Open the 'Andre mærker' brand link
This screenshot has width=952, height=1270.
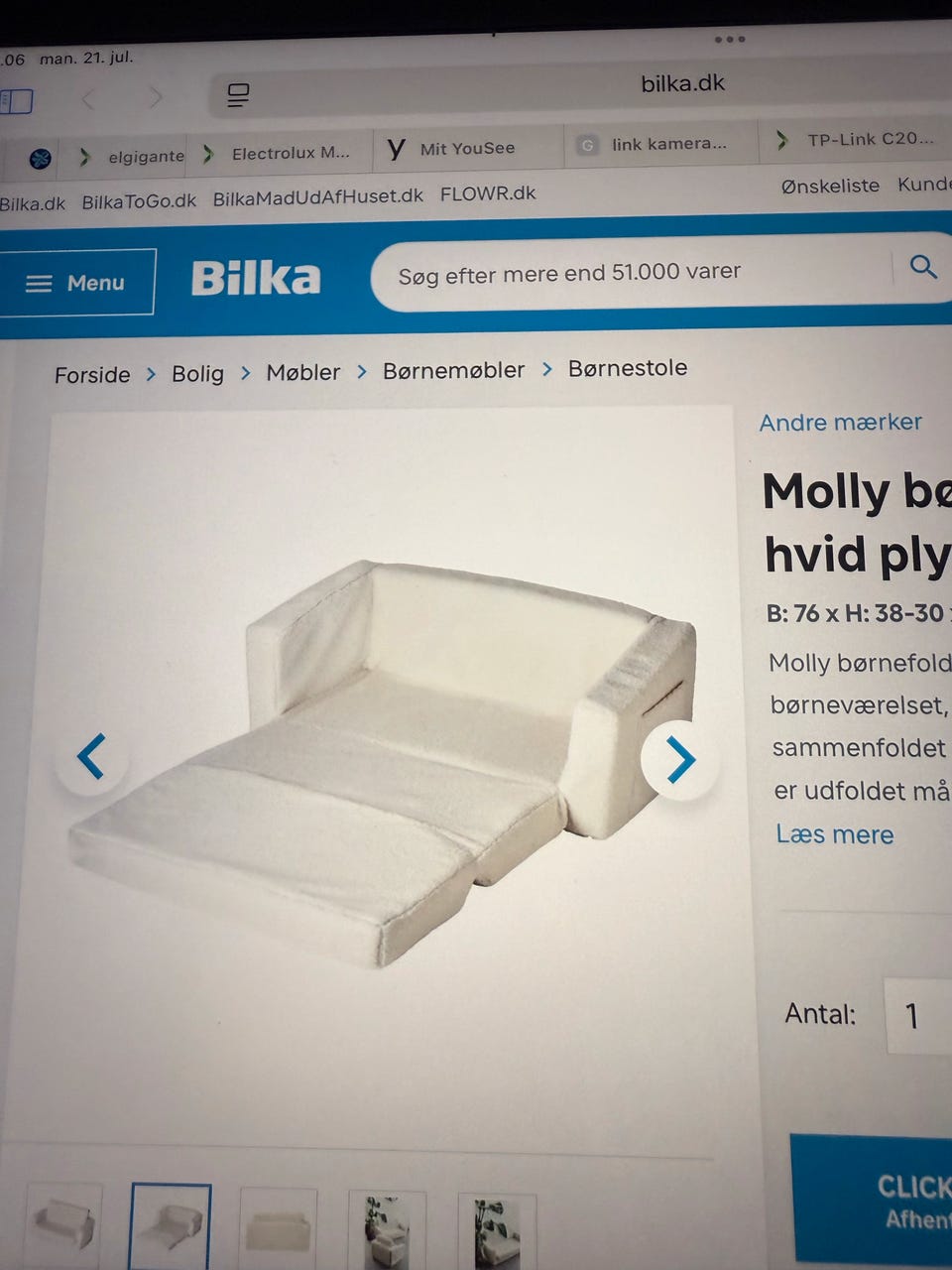[x=840, y=422]
